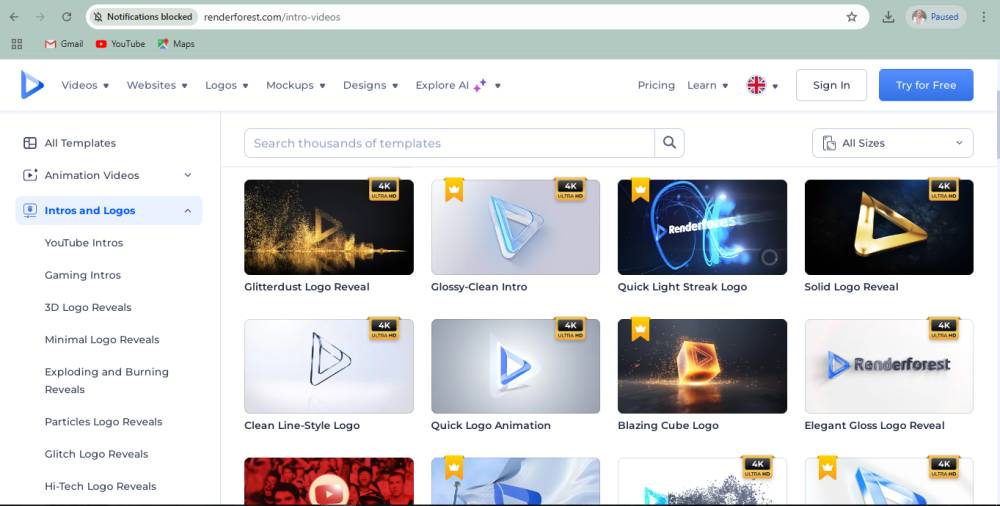Viewport: 1000px width, 506px height.
Task: Click the Try for Free button
Action: (x=926, y=85)
